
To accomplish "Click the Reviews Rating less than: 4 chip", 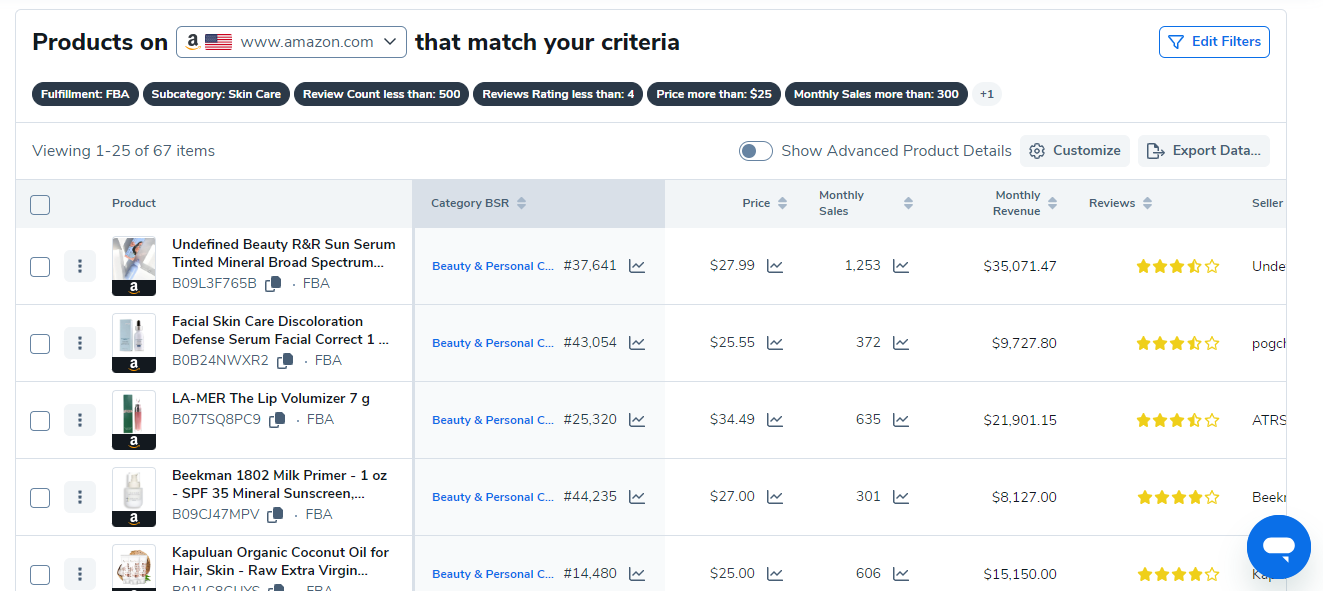I will [x=558, y=94].
